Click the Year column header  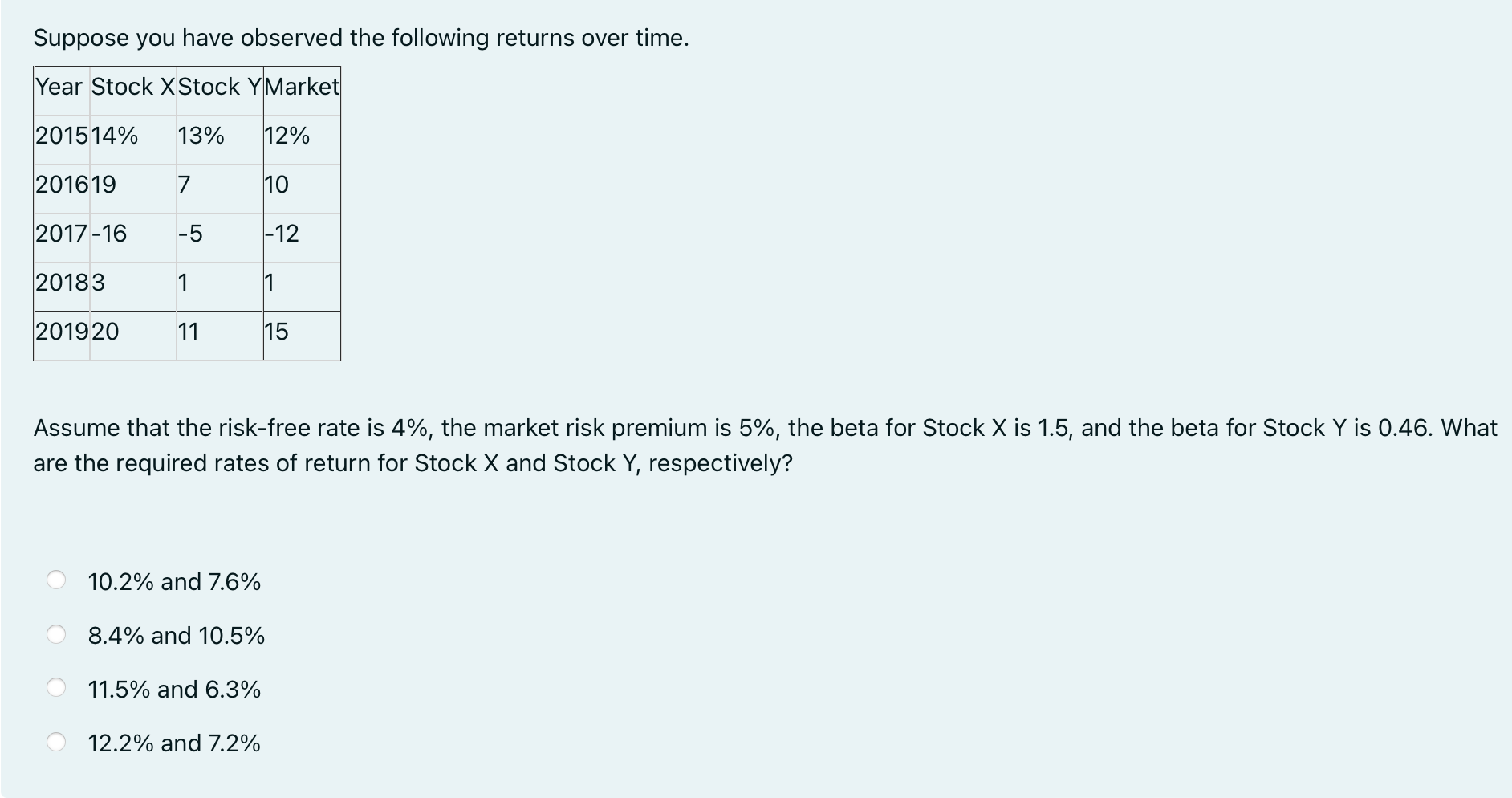coord(59,87)
